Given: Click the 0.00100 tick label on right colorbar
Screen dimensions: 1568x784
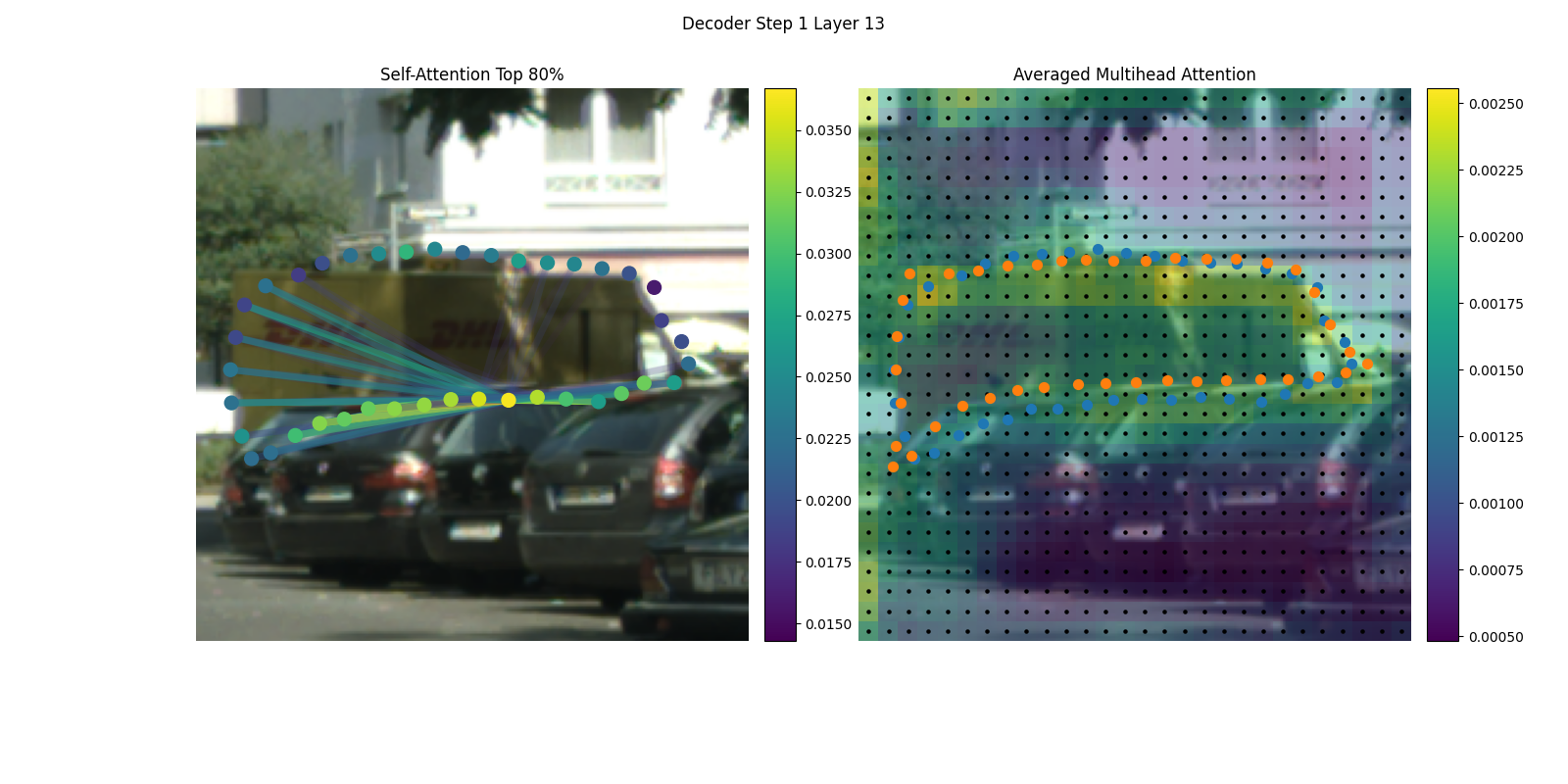Looking at the screenshot, I should [1495, 504].
